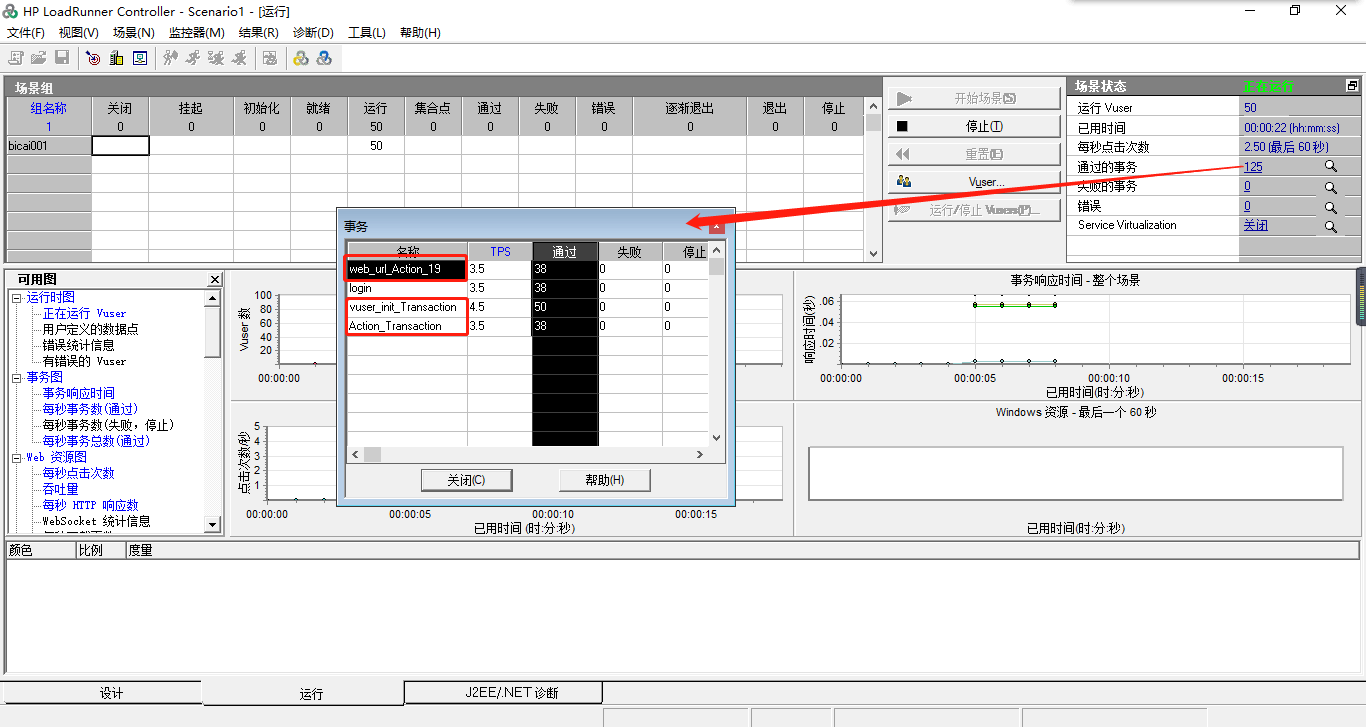Close the 事务 dialog with 关闭(C)
Image resolution: width=1366 pixels, height=727 pixels.
click(x=466, y=480)
